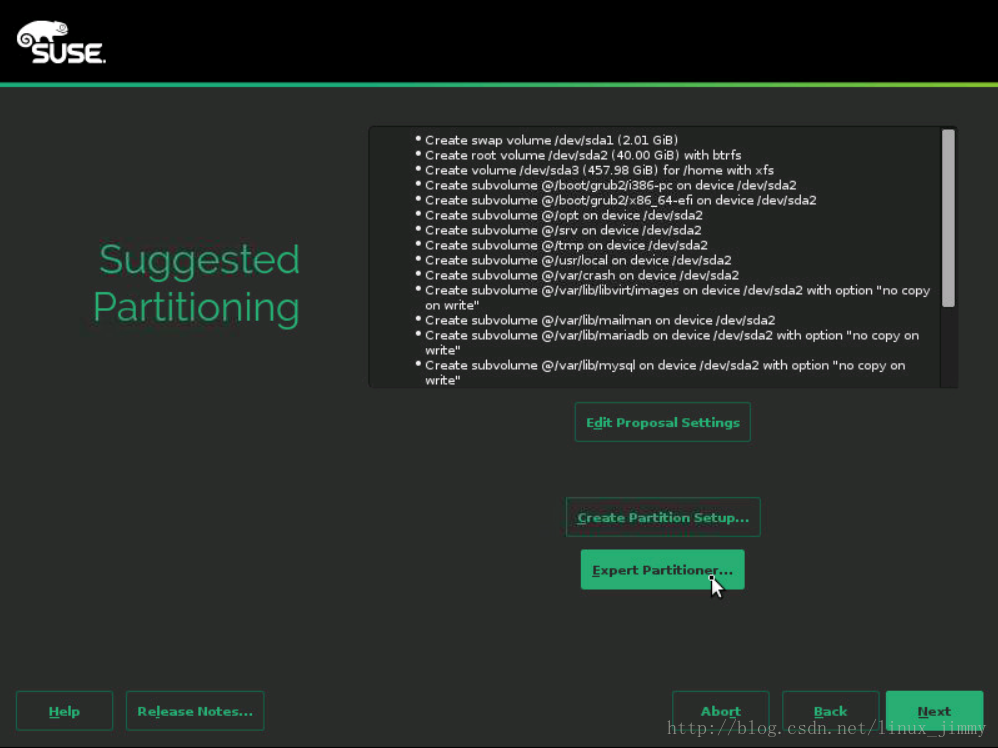Select line 'Create volume /dev/sda3 (457.98 GiB) for /home with xfs'
Screen dimensions: 998x748
click(x=600, y=170)
